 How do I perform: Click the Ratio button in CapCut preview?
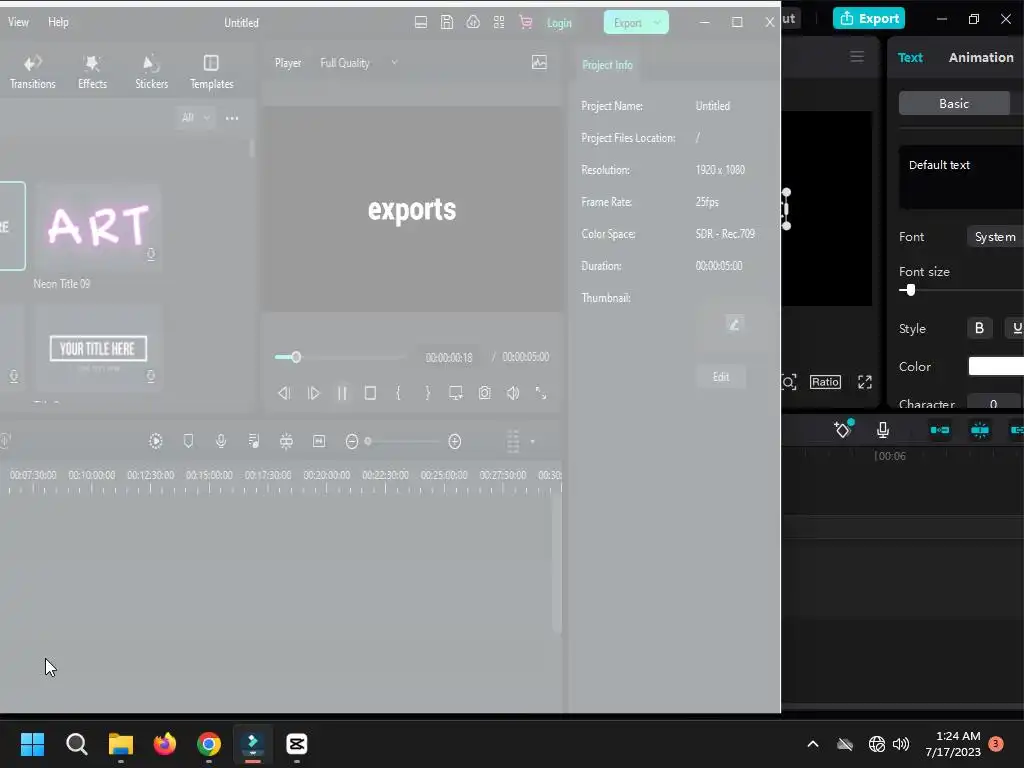[x=825, y=382]
